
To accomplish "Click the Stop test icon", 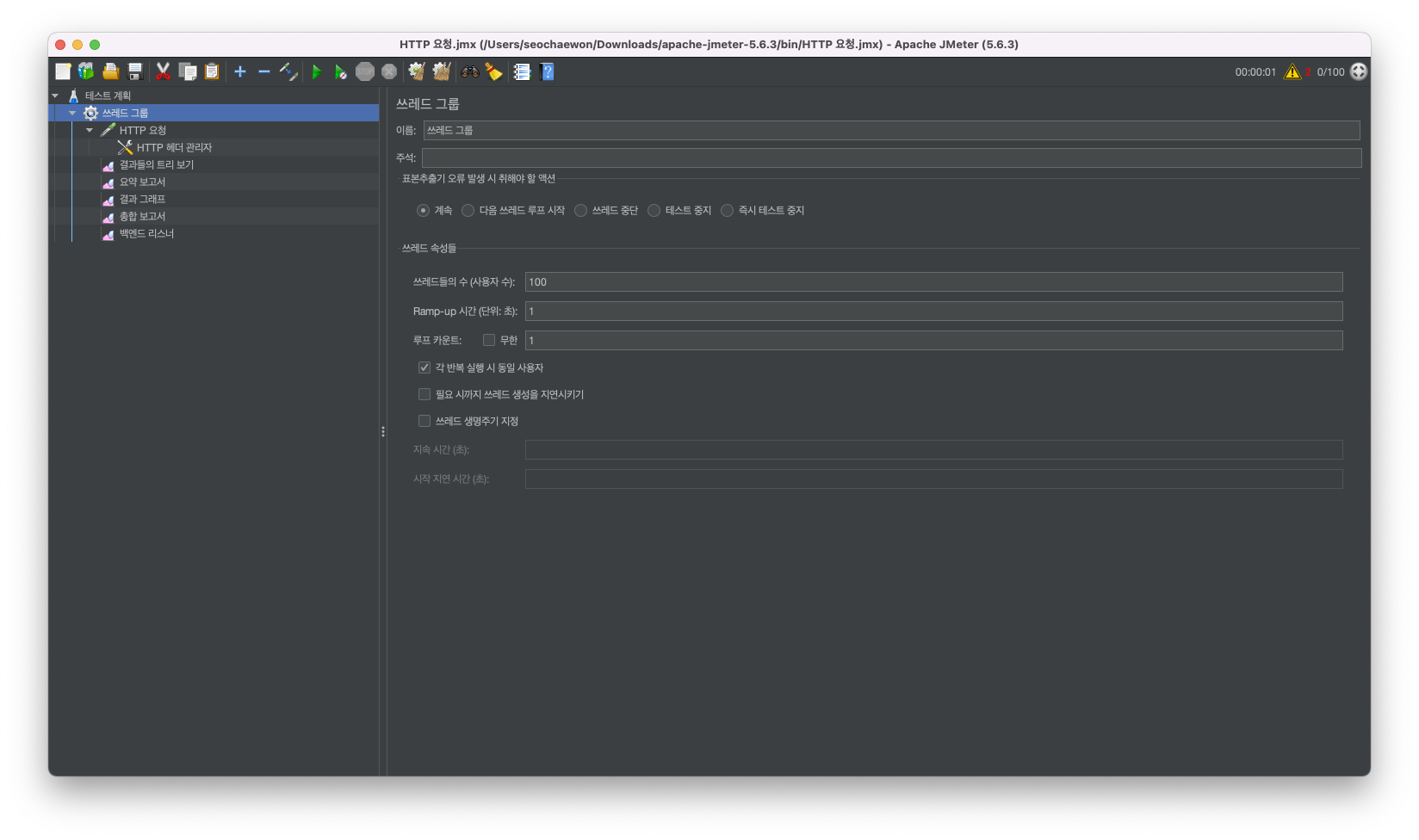I will (x=365, y=71).
